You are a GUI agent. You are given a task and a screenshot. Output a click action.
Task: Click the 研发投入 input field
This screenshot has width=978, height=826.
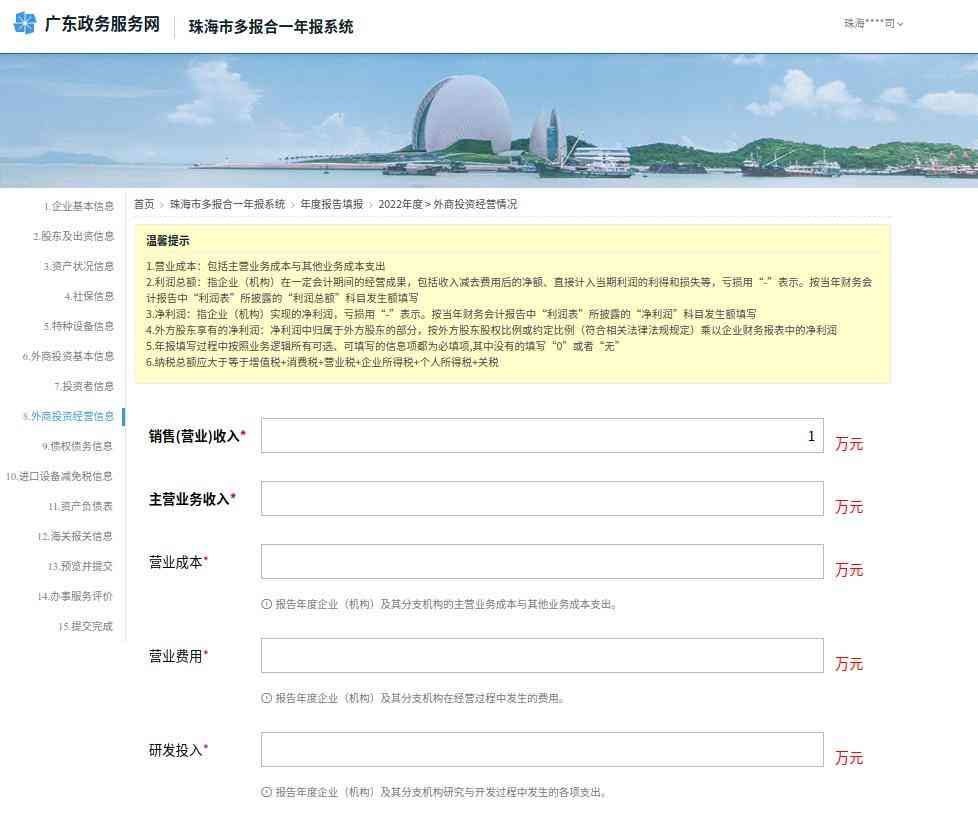542,750
